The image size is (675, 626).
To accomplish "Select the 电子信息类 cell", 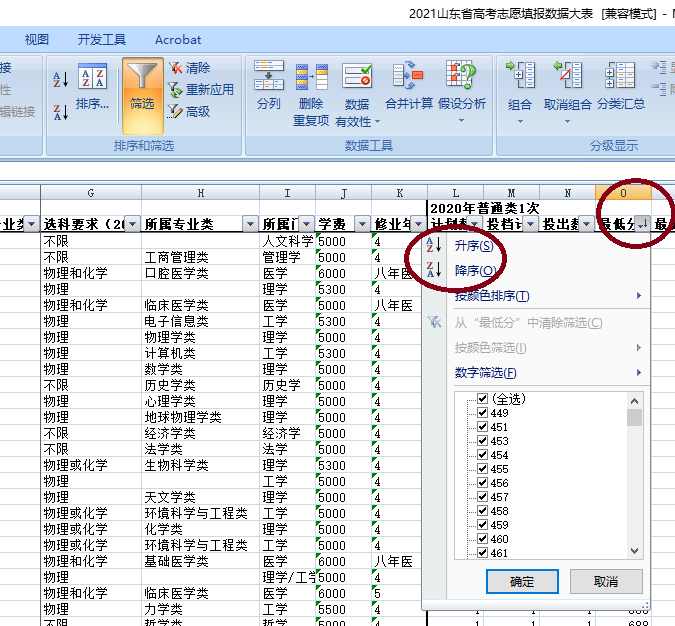I will (201, 321).
